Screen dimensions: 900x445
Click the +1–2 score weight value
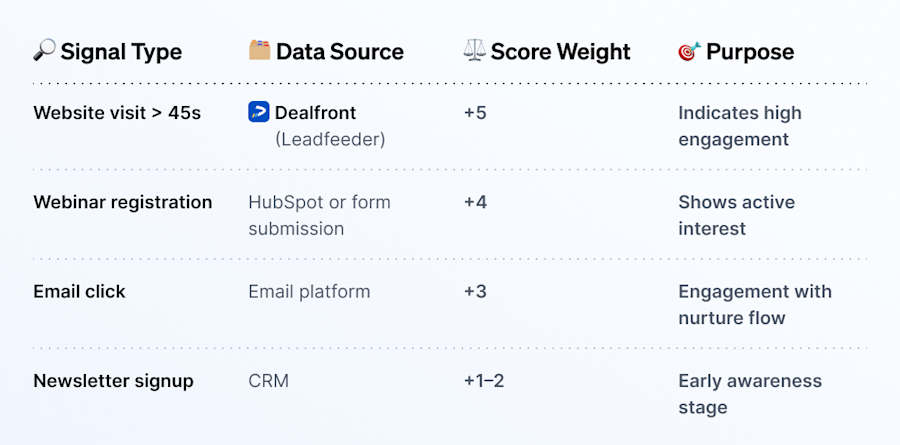click(x=484, y=381)
